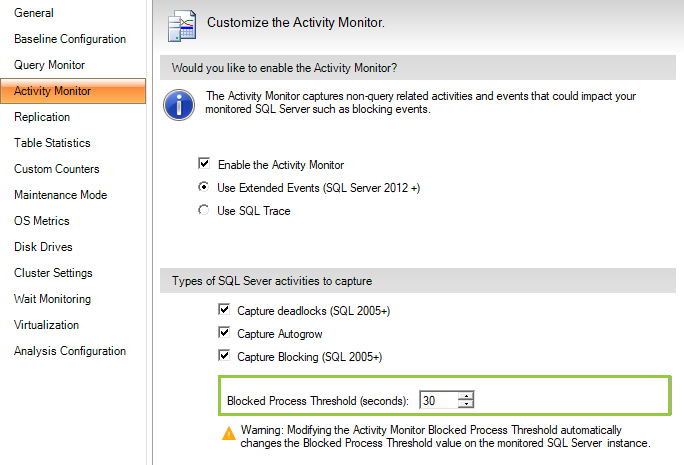
Task: Open Custom Counters settings
Action: click(x=56, y=169)
